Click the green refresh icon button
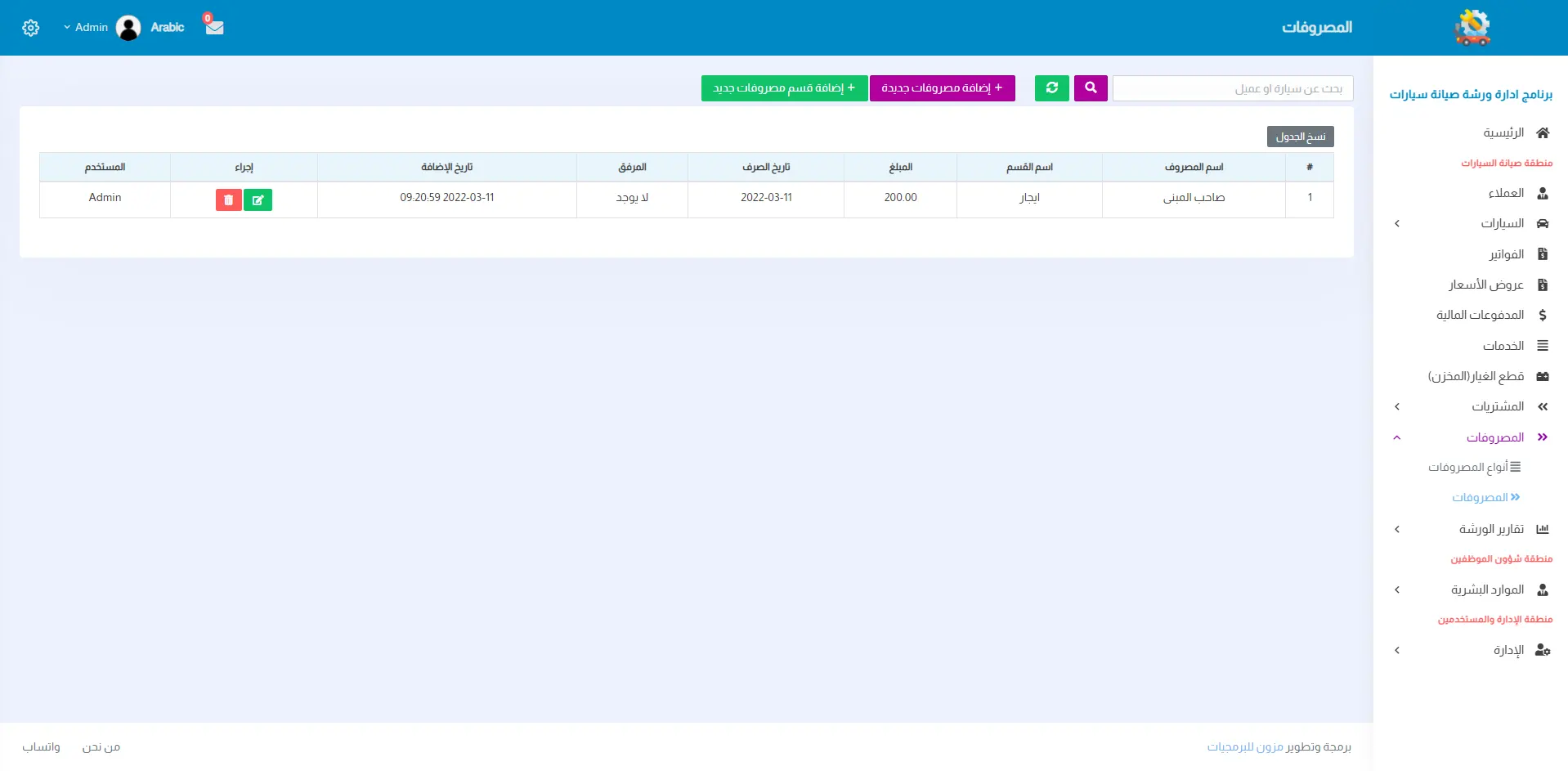Image resolution: width=1568 pixels, height=771 pixels. click(1051, 88)
